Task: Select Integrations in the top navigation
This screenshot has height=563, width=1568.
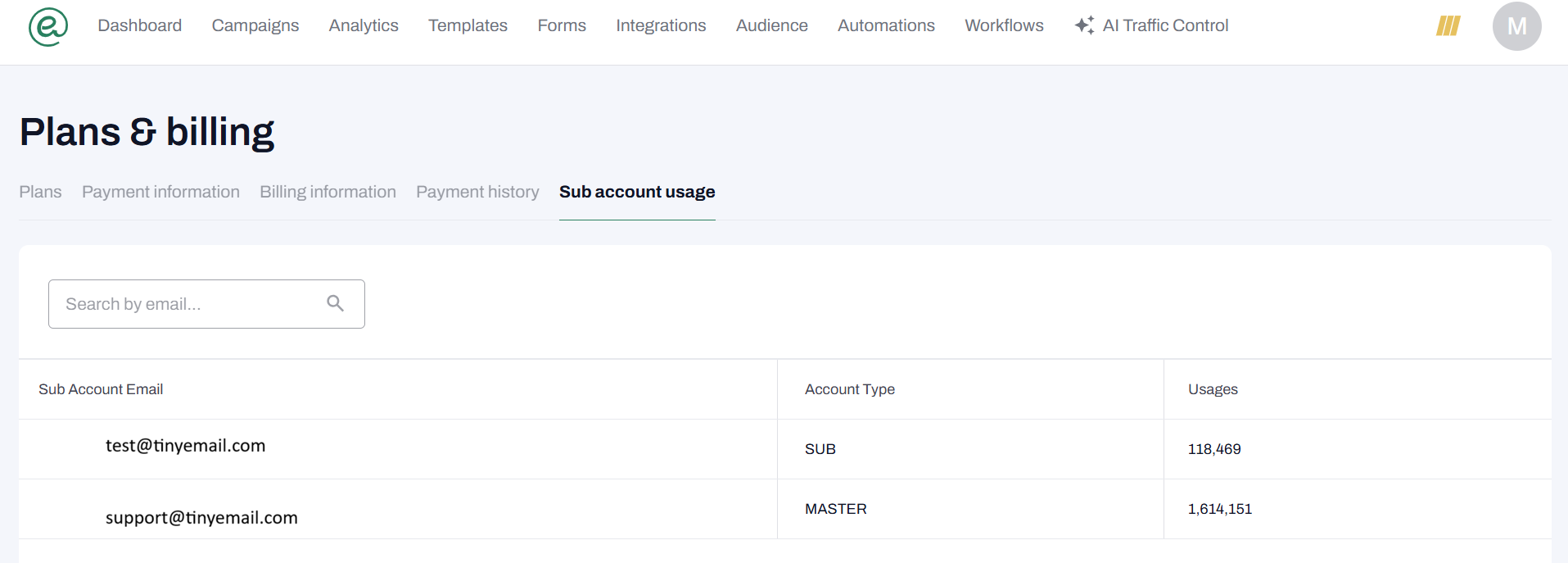Action: [x=661, y=25]
